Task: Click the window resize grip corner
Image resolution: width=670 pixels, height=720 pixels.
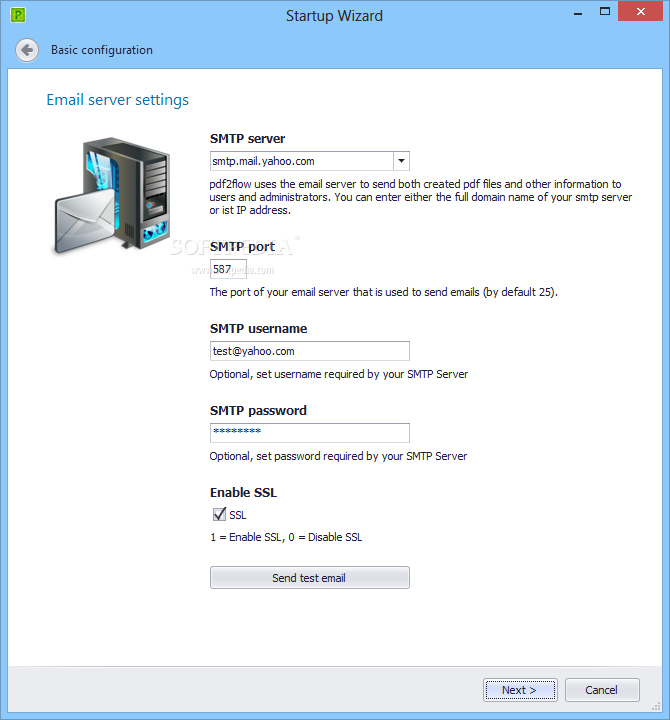Action: point(657,706)
